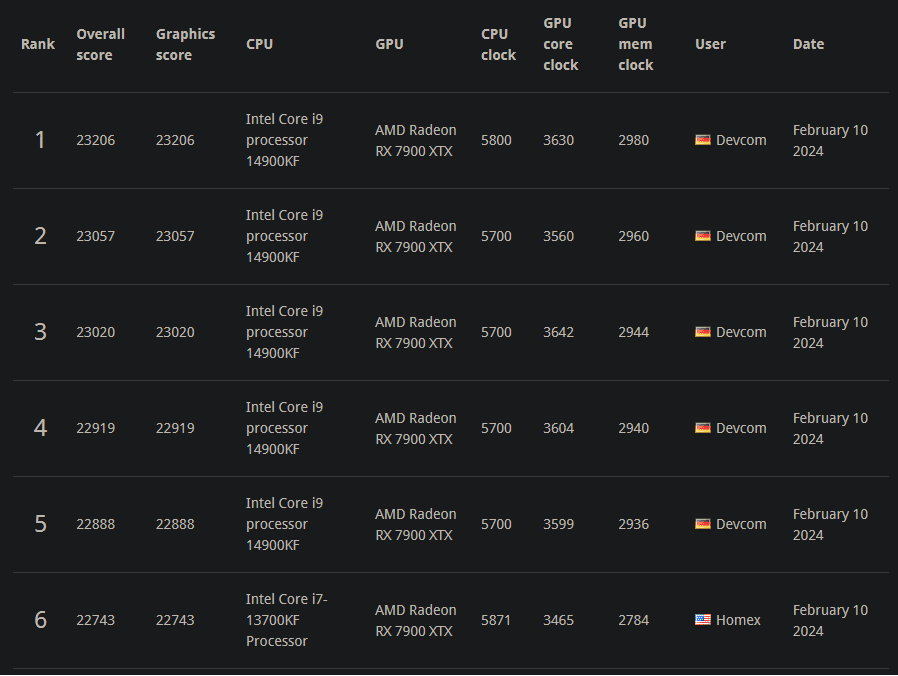898x676 pixels.
Task: Click German flag icon in rank 3 row
Action: tap(703, 332)
